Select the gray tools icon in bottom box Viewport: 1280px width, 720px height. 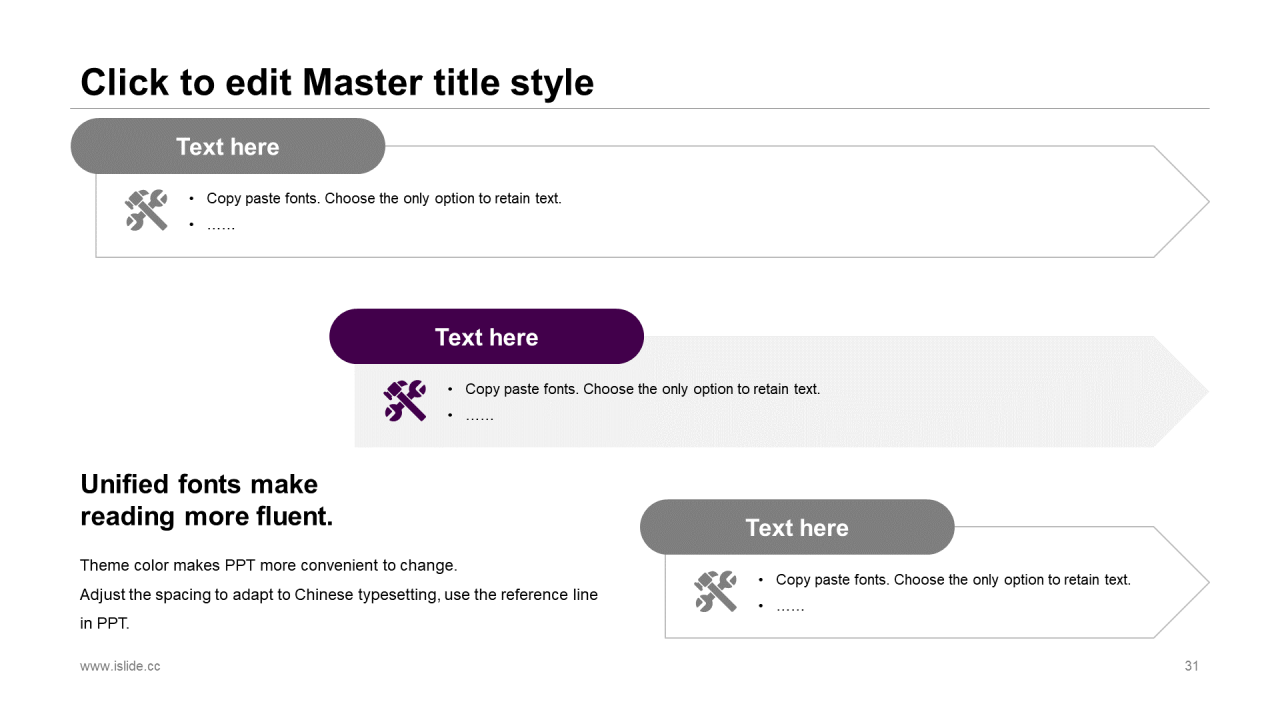pos(716,592)
